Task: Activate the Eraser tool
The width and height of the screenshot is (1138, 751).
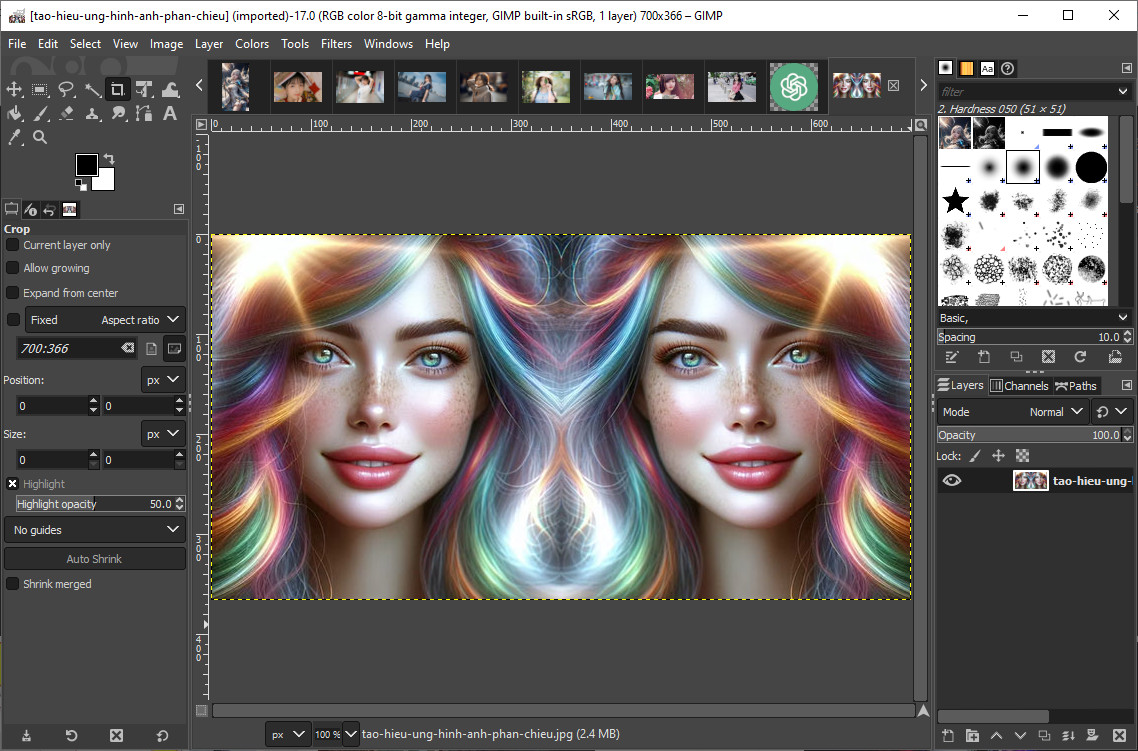Action: (x=66, y=113)
